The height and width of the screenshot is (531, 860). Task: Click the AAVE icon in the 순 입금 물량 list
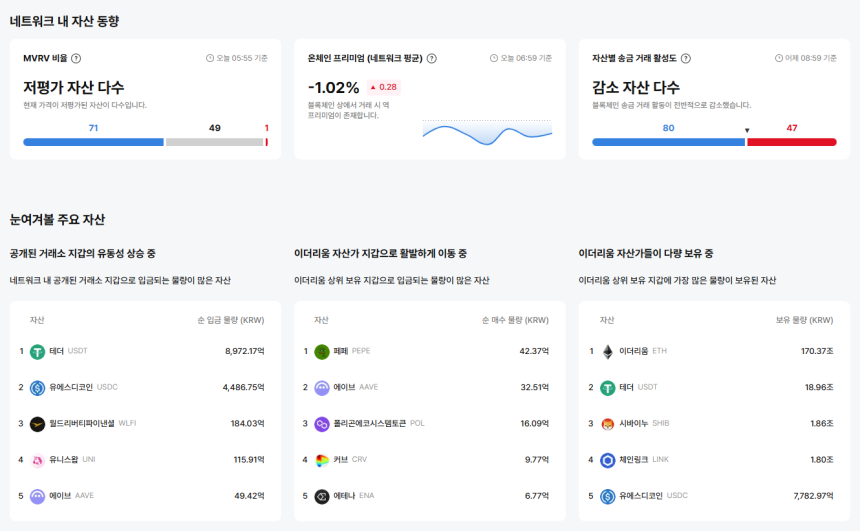click(37, 496)
